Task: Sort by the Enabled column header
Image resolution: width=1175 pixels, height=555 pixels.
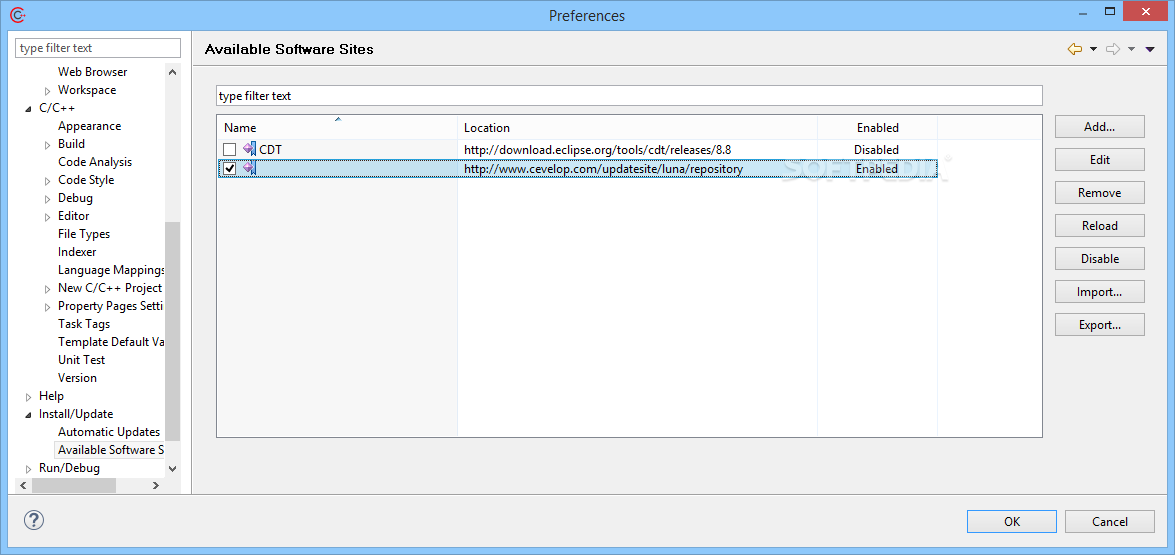Action: coord(878,127)
